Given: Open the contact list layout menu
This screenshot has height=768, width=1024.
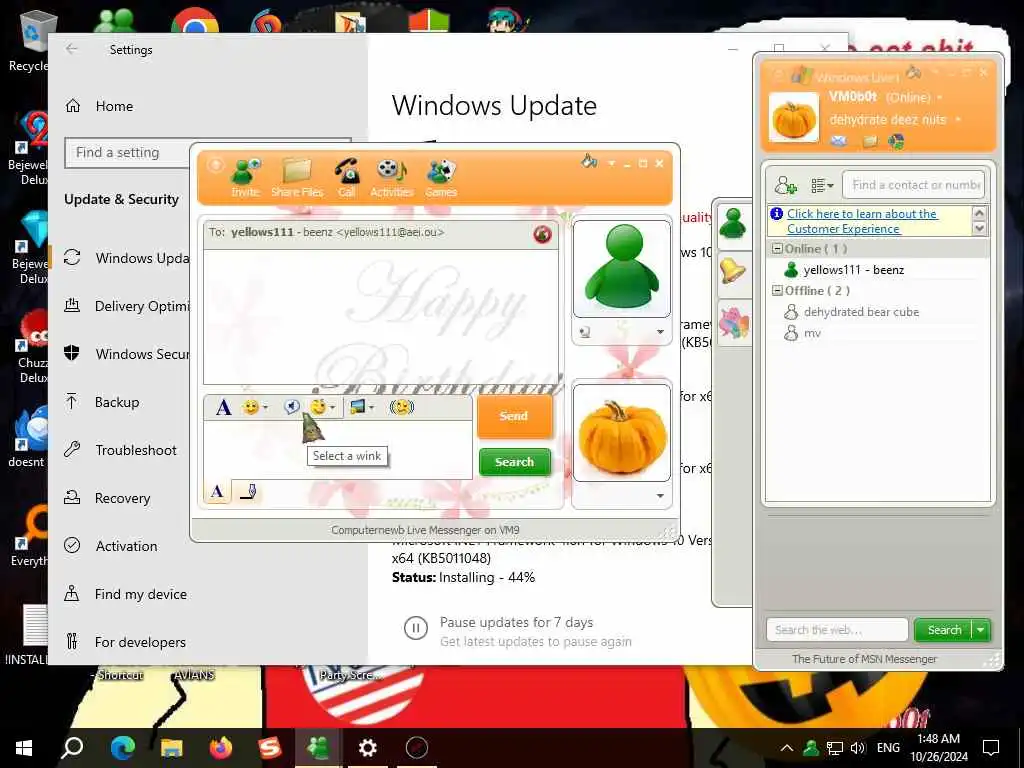Looking at the screenshot, I should (822, 185).
